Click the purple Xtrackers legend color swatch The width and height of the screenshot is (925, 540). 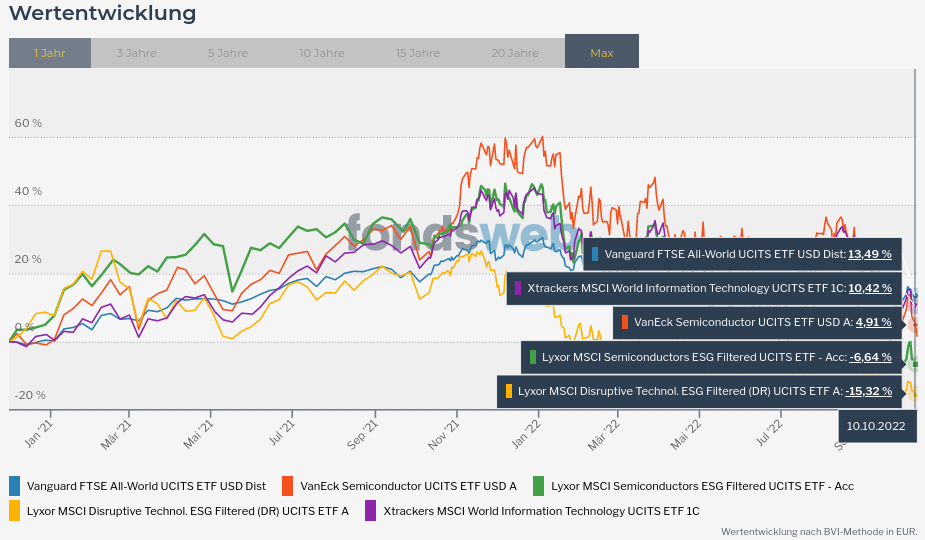[x=371, y=511]
